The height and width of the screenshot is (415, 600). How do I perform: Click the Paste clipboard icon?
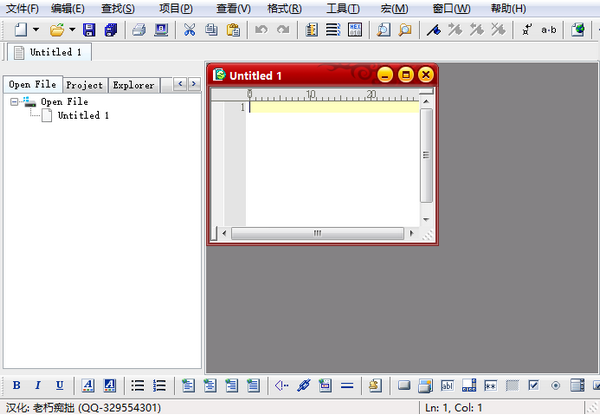[x=232, y=30]
